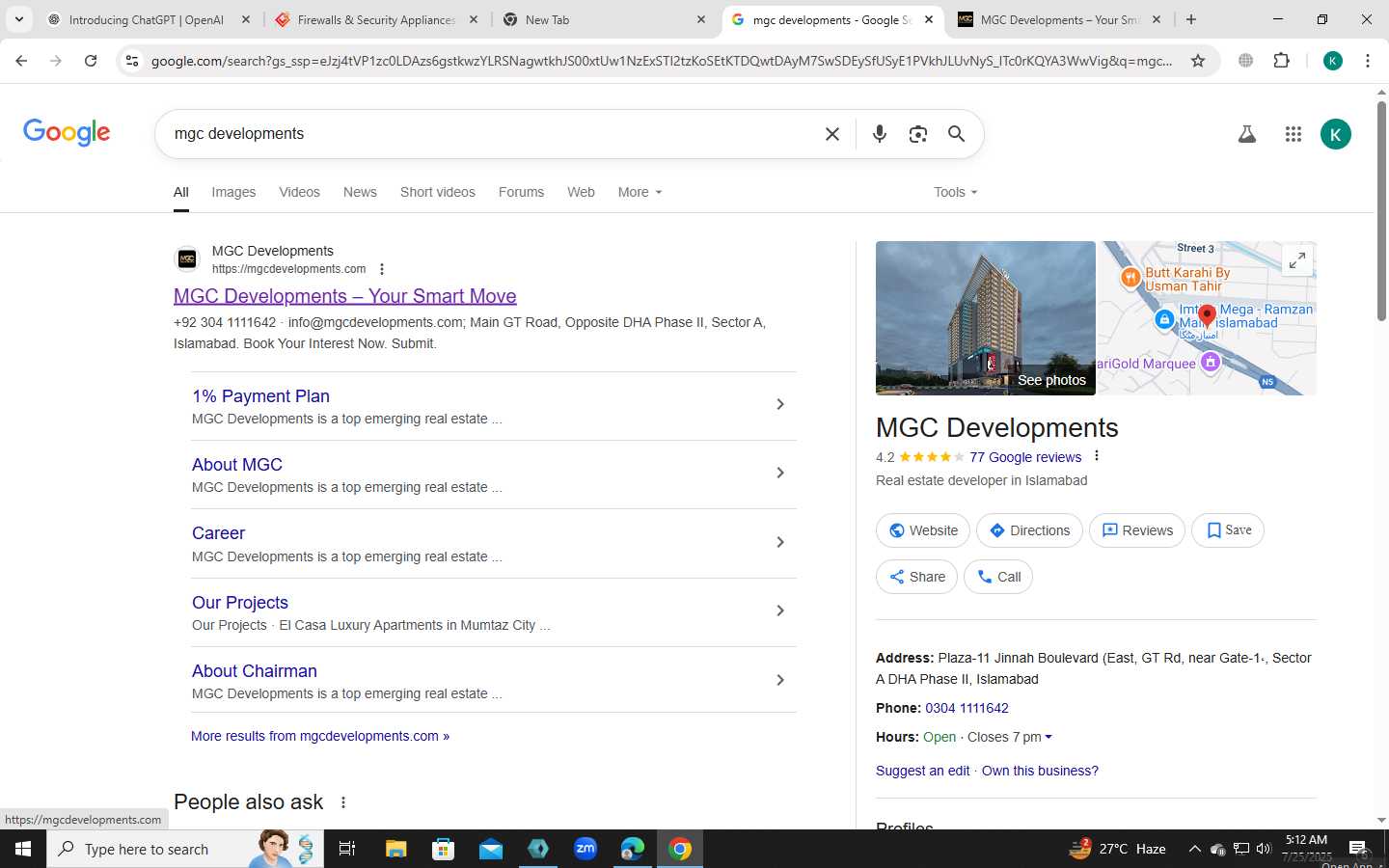Switch to the Short videos tab
This screenshot has width=1389, height=868.
click(x=438, y=192)
